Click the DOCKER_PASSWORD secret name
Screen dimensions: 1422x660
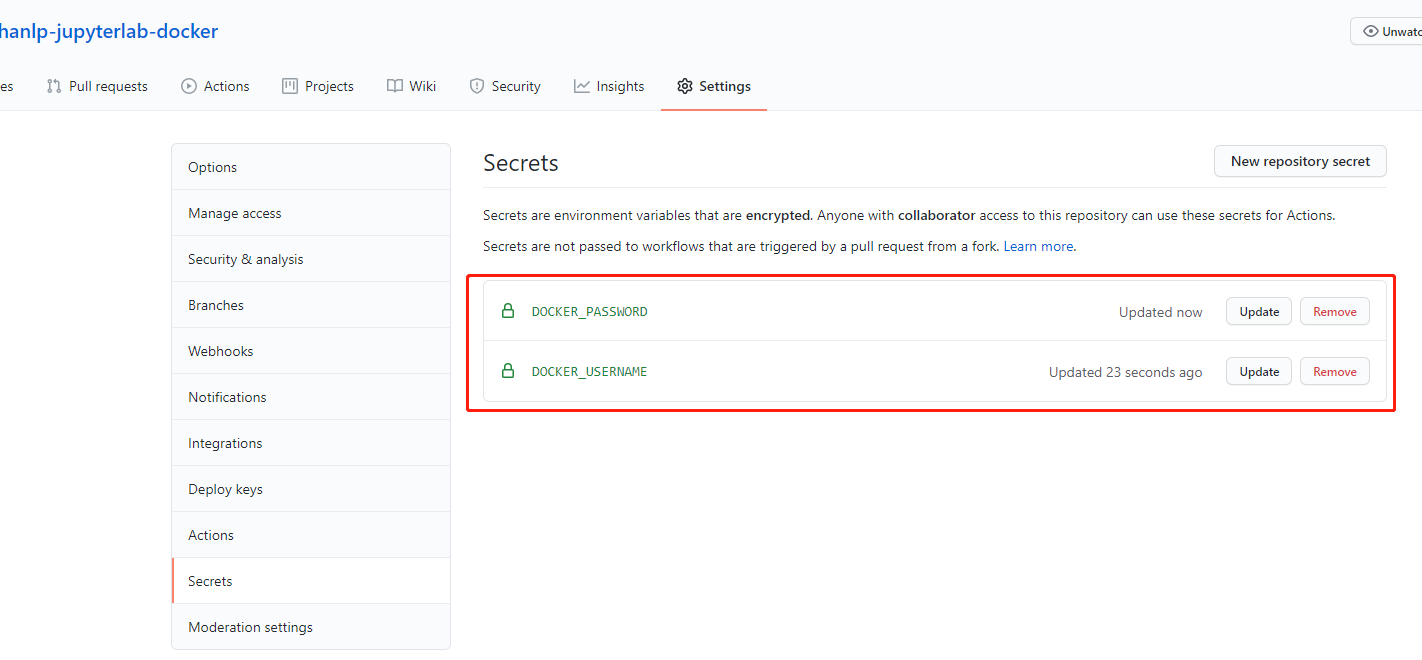coord(589,312)
